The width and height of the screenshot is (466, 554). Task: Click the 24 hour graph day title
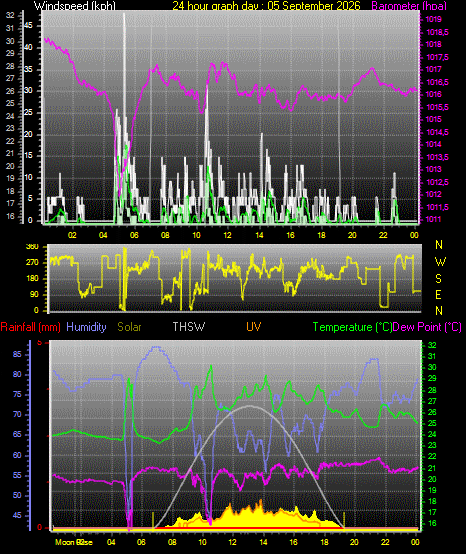tap(266, 5)
